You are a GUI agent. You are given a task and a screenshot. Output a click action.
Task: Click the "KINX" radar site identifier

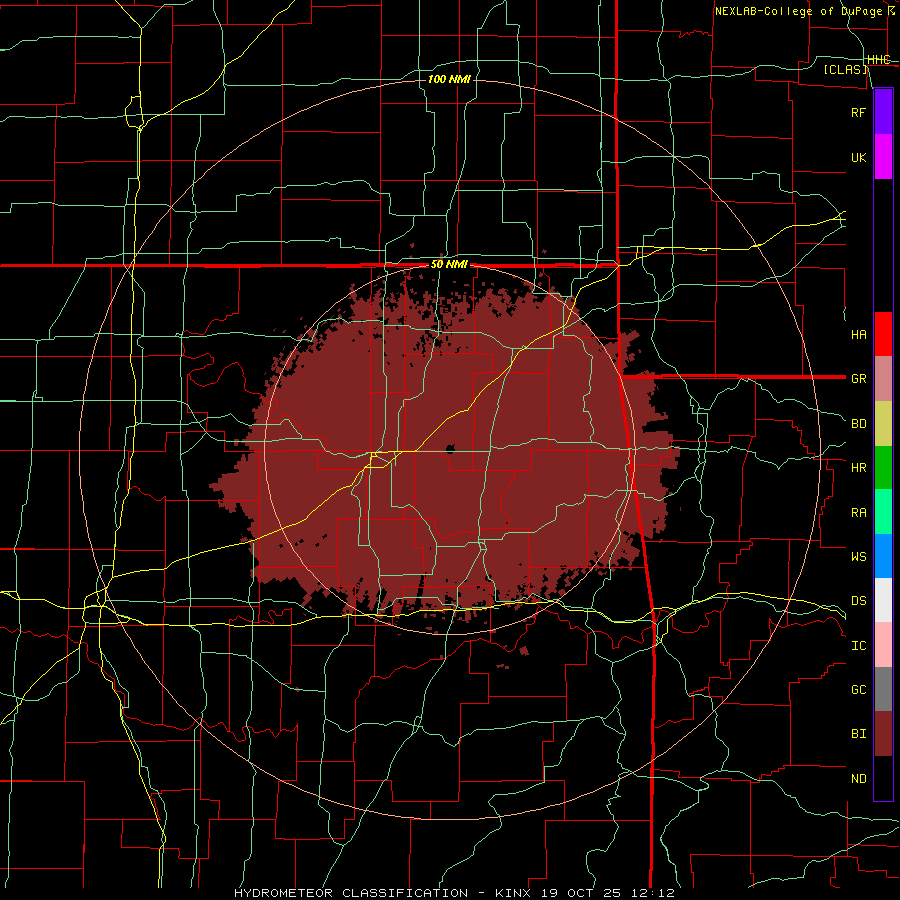[513, 893]
